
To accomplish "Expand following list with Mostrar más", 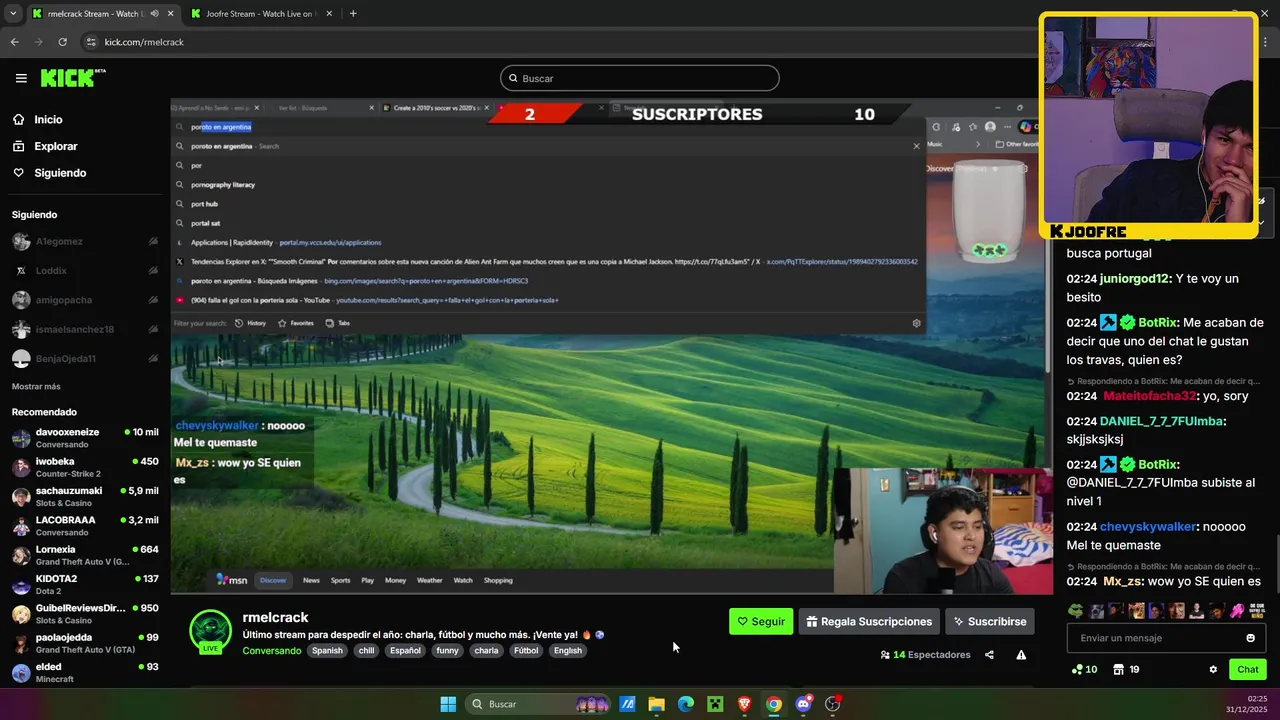I will pos(36,386).
